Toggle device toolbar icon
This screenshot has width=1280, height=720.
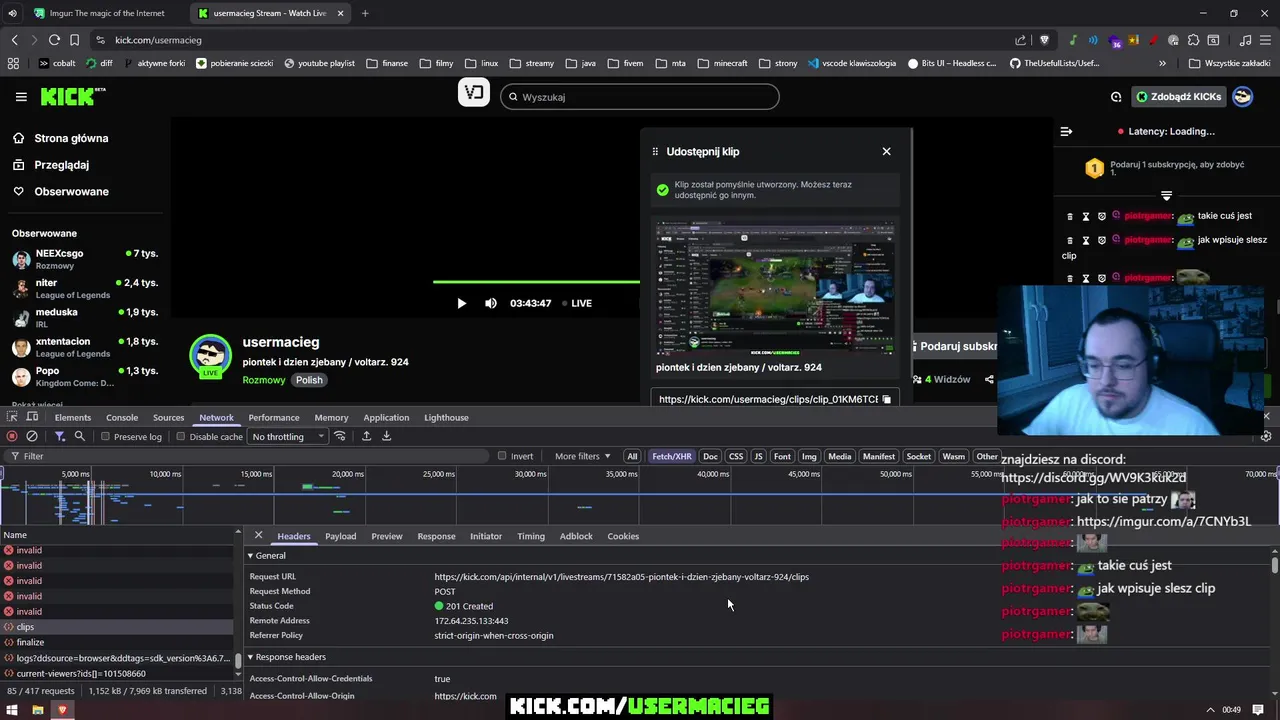click(x=32, y=417)
